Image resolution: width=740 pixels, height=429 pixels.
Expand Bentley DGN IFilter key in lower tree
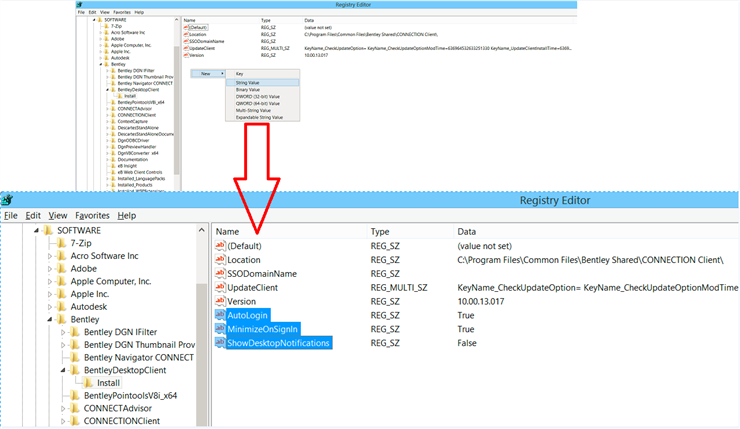[63, 332]
